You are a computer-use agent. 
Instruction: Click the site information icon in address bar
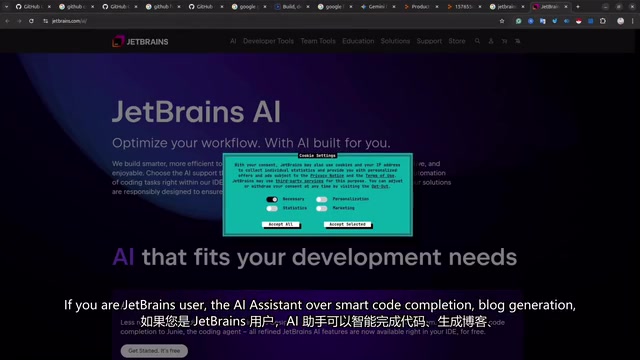click(45, 21)
